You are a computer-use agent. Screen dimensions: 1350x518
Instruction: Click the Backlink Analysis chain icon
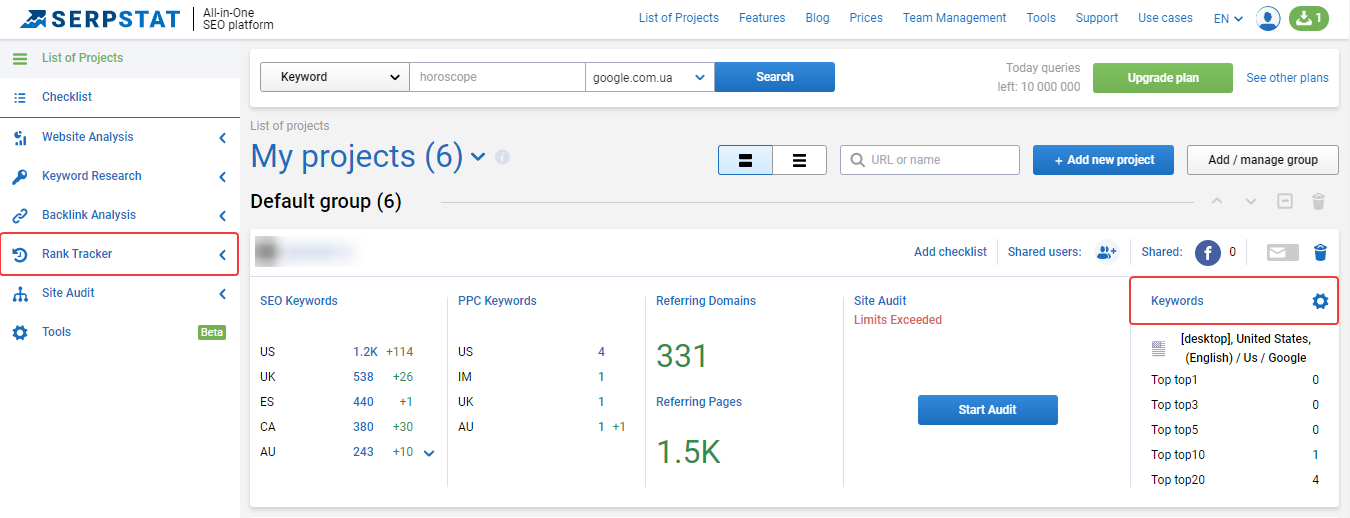20,215
